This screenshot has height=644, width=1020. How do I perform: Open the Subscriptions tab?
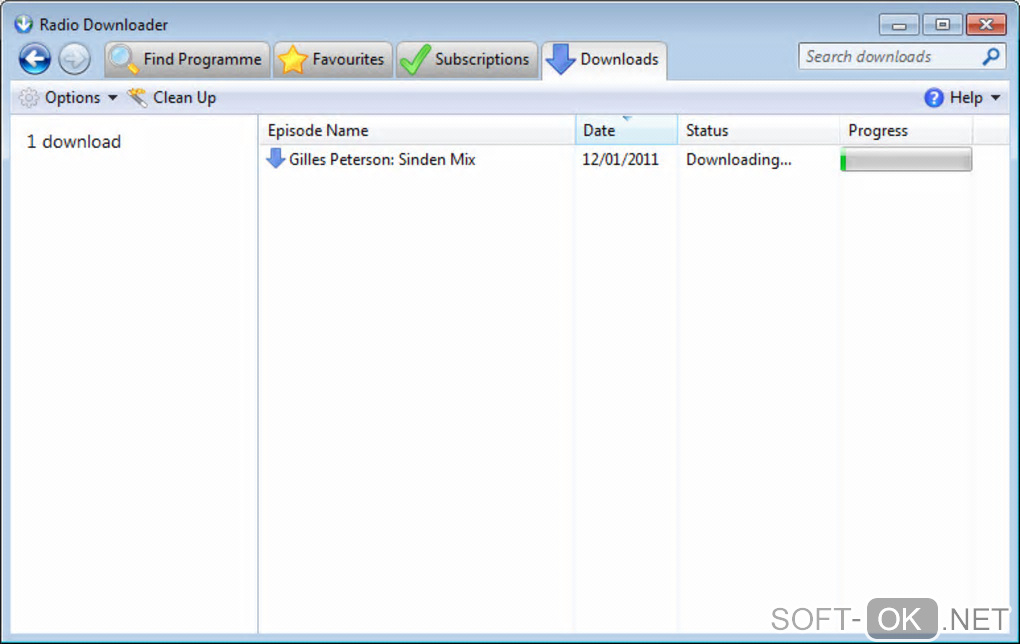pyautogui.click(x=467, y=59)
